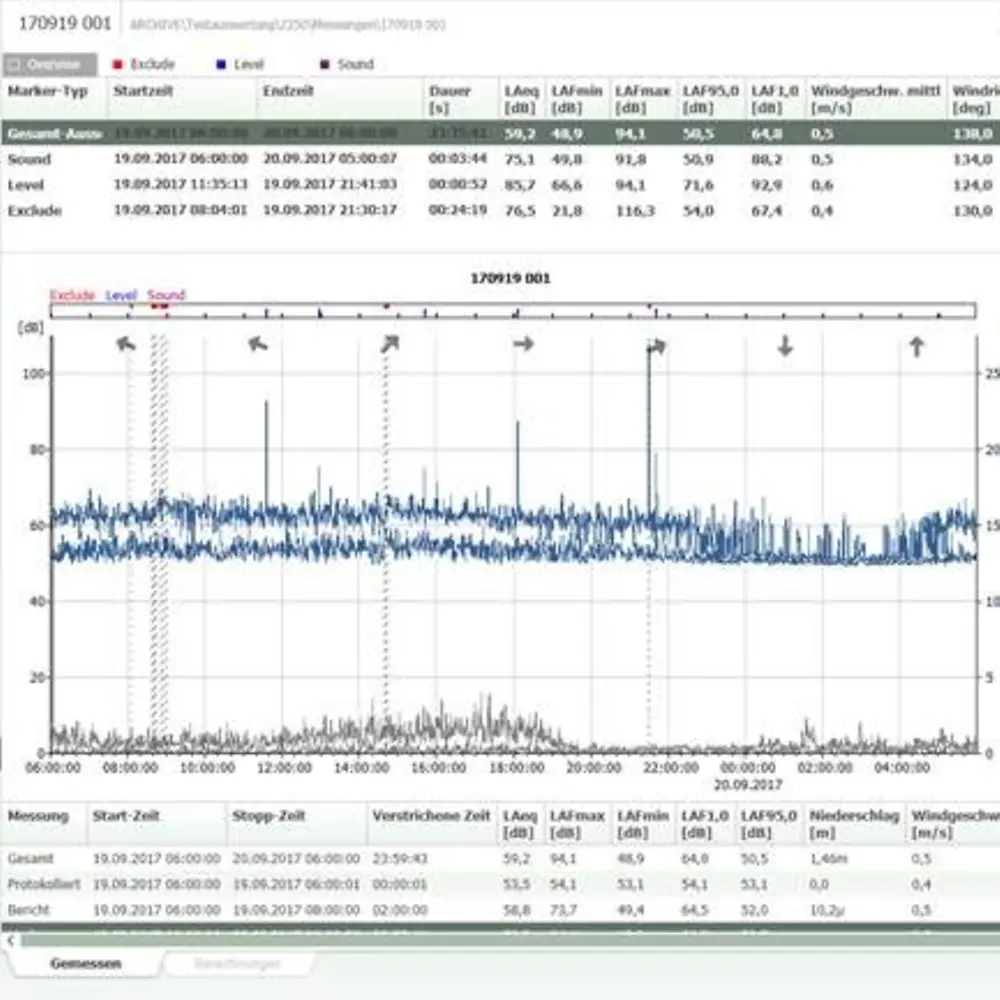The image size is (1000, 1000).
Task: Toggle Sound label above the chart
Action: [x=166, y=295]
